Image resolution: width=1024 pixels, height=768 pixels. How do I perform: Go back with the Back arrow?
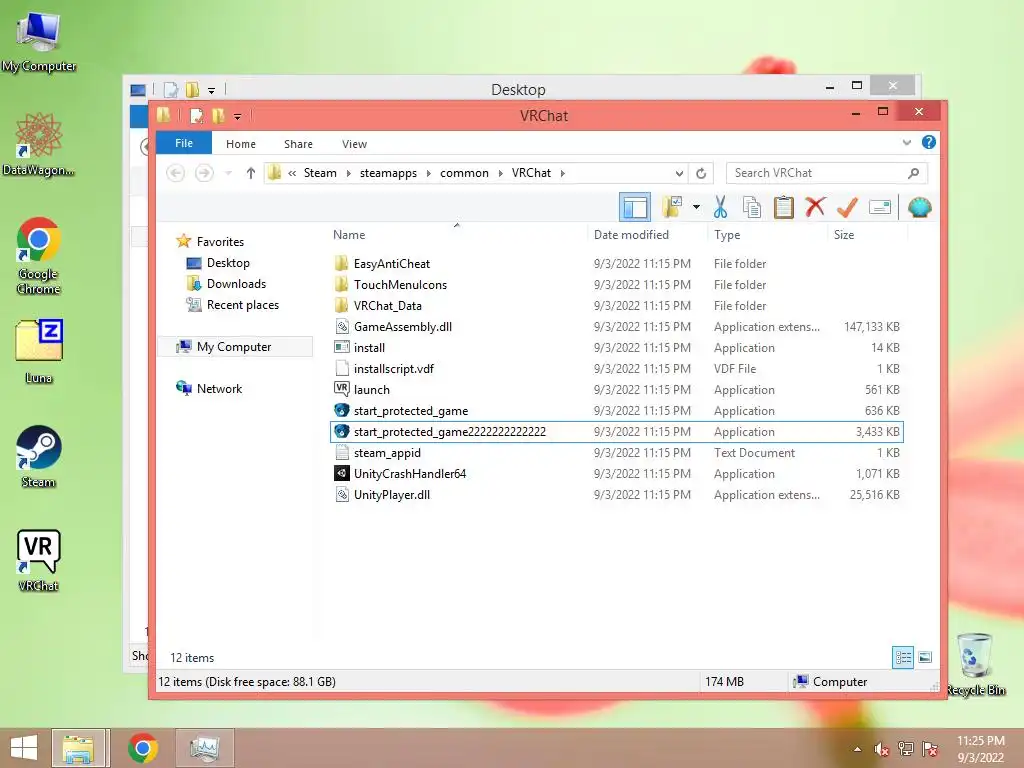(x=175, y=173)
